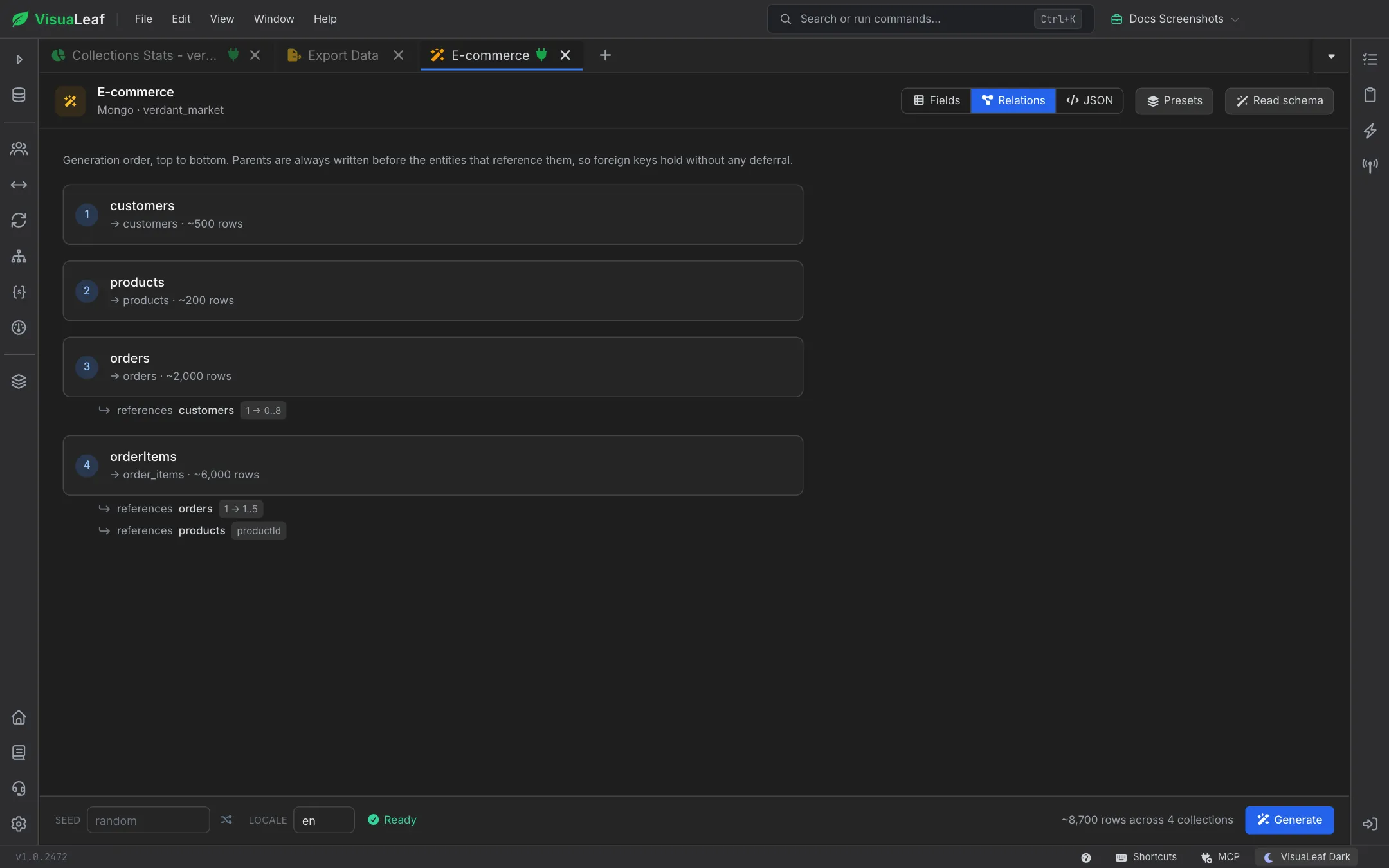1389x868 pixels.
Task: Open the checklist icon in right panel
Action: (x=1370, y=59)
